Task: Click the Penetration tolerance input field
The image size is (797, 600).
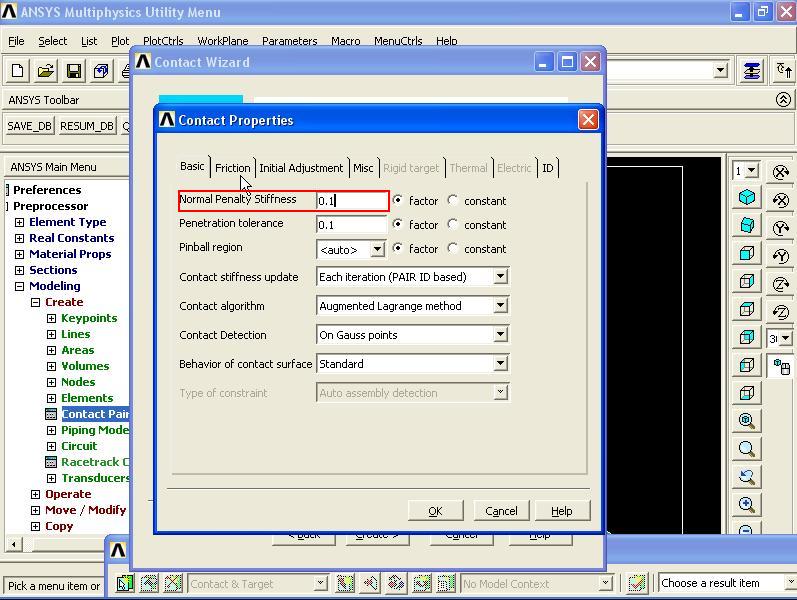Action: click(351, 224)
